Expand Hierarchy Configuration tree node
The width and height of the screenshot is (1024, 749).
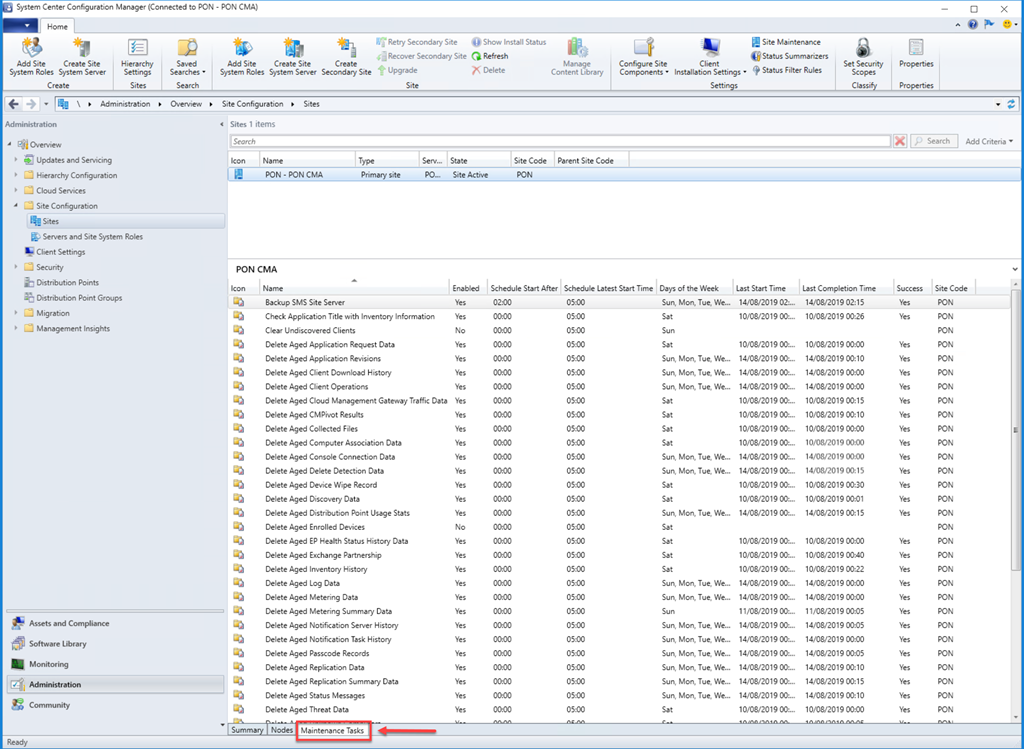point(16,175)
